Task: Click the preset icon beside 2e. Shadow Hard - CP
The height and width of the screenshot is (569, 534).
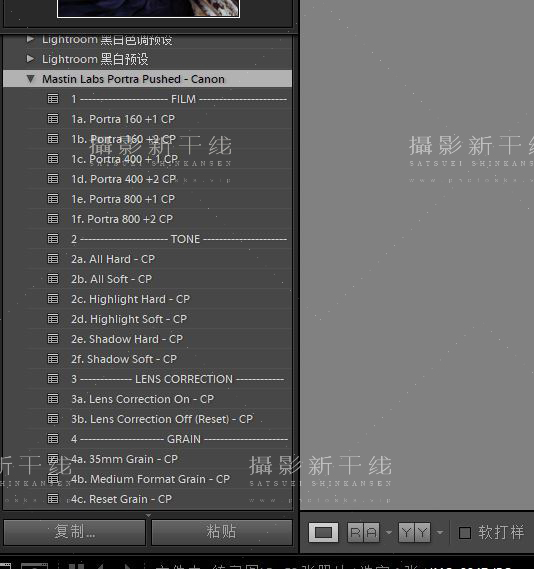Action: (53, 339)
